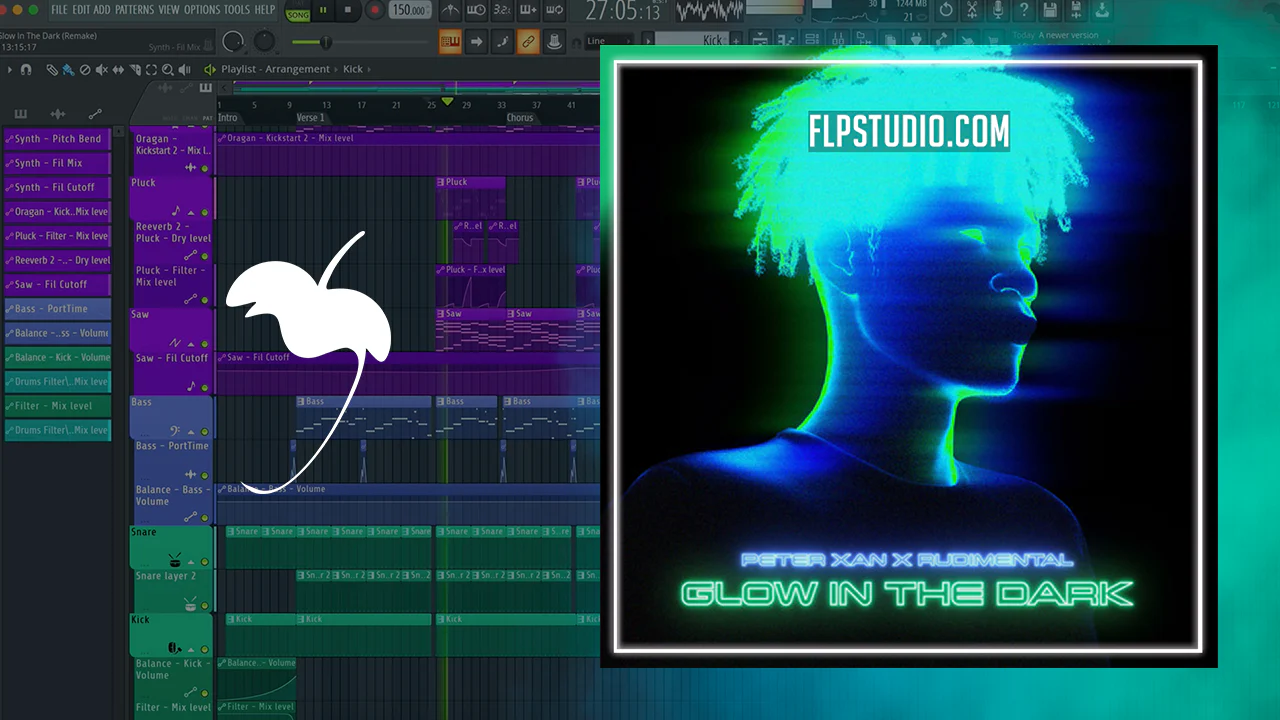Open the FILE menu

tap(60, 10)
